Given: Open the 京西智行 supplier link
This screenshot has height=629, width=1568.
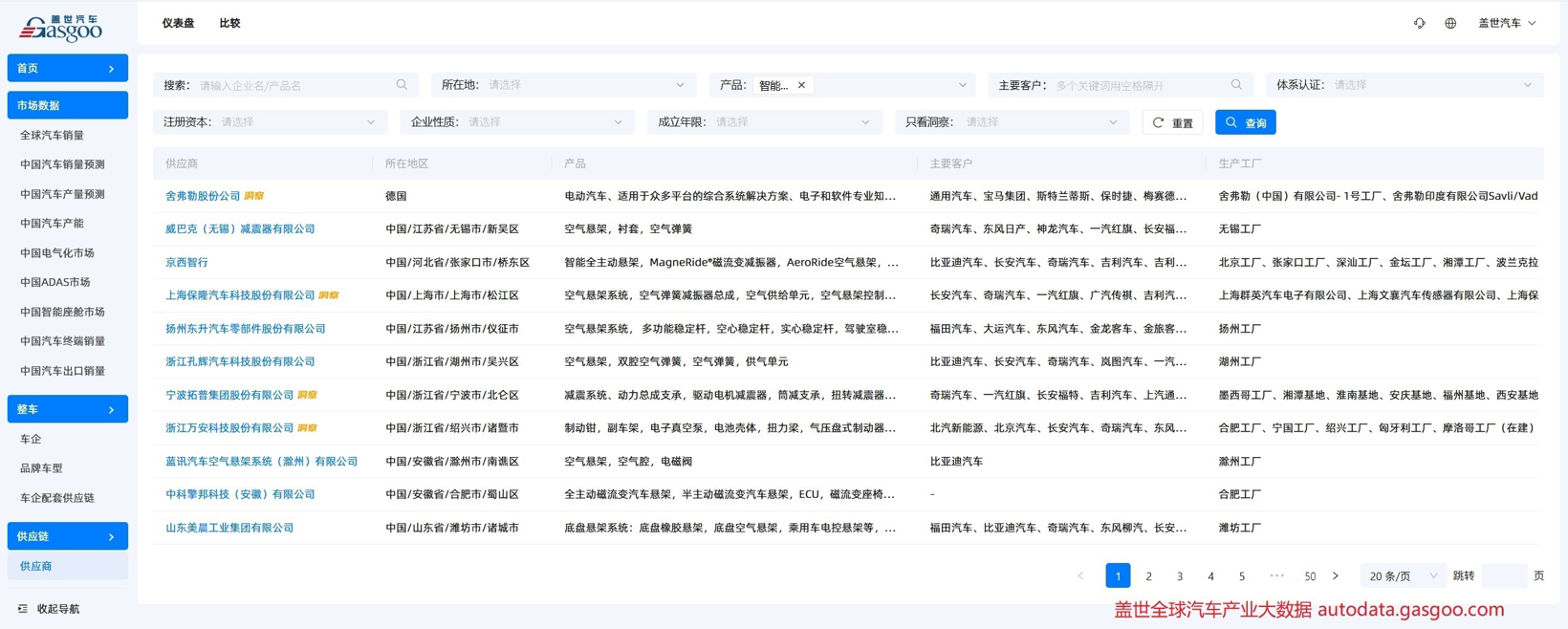Looking at the screenshot, I should coord(186,262).
